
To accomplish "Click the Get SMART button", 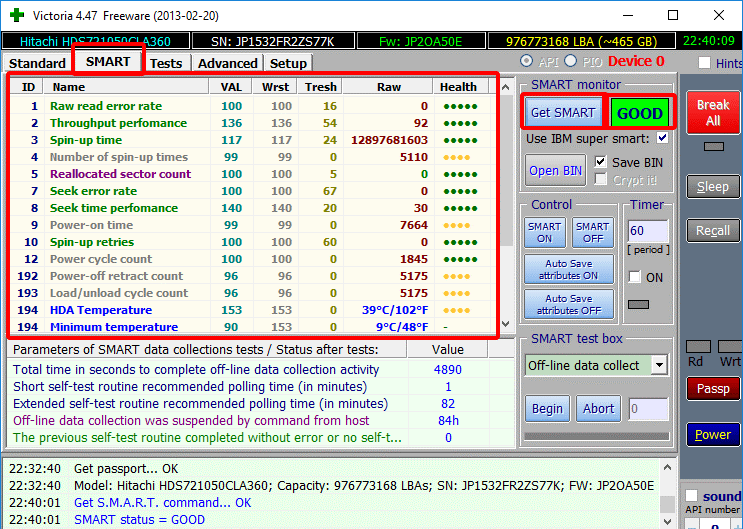I will coord(563,112).
